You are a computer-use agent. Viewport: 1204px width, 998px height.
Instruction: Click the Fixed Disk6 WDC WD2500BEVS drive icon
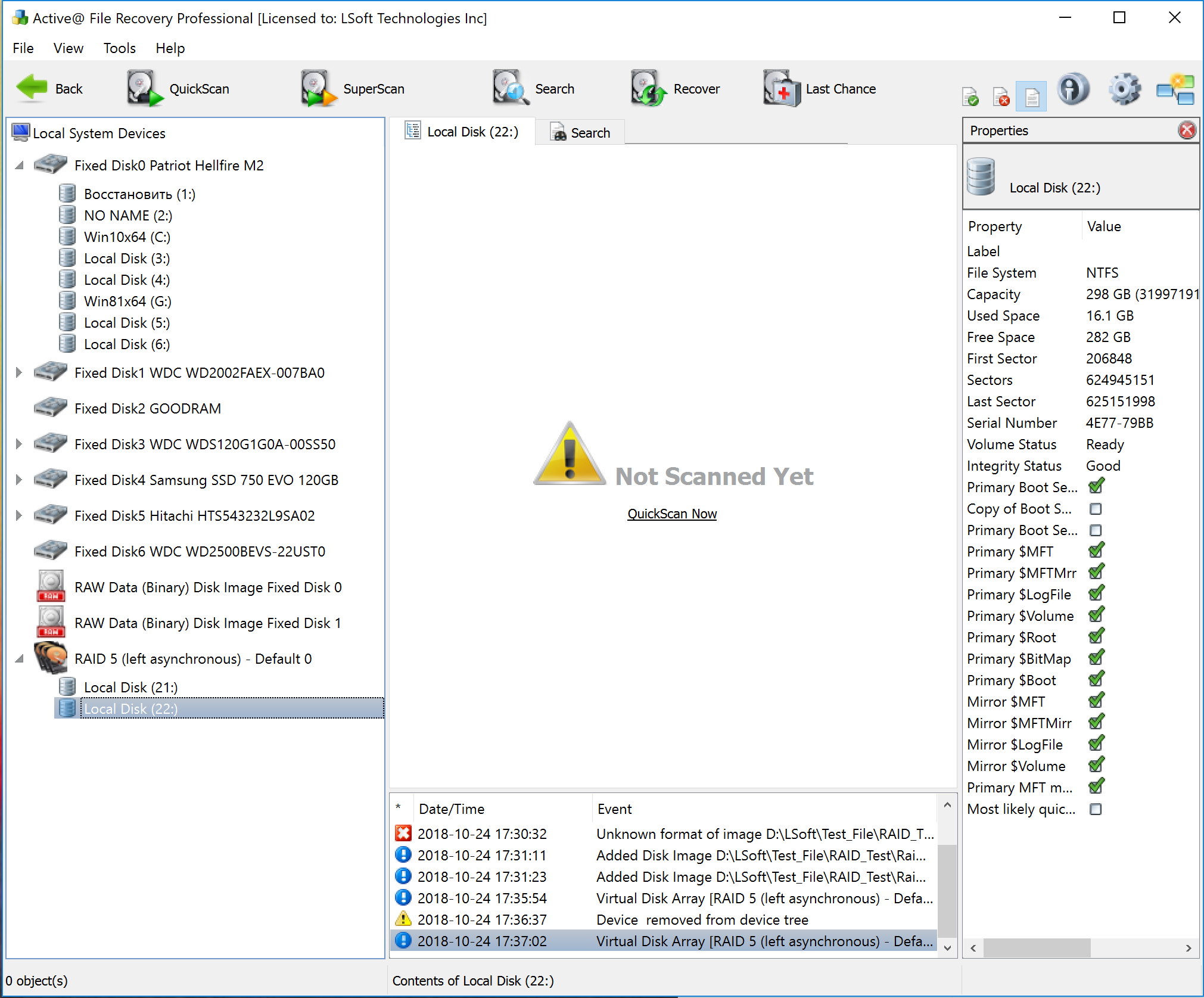tap(51, 551)
